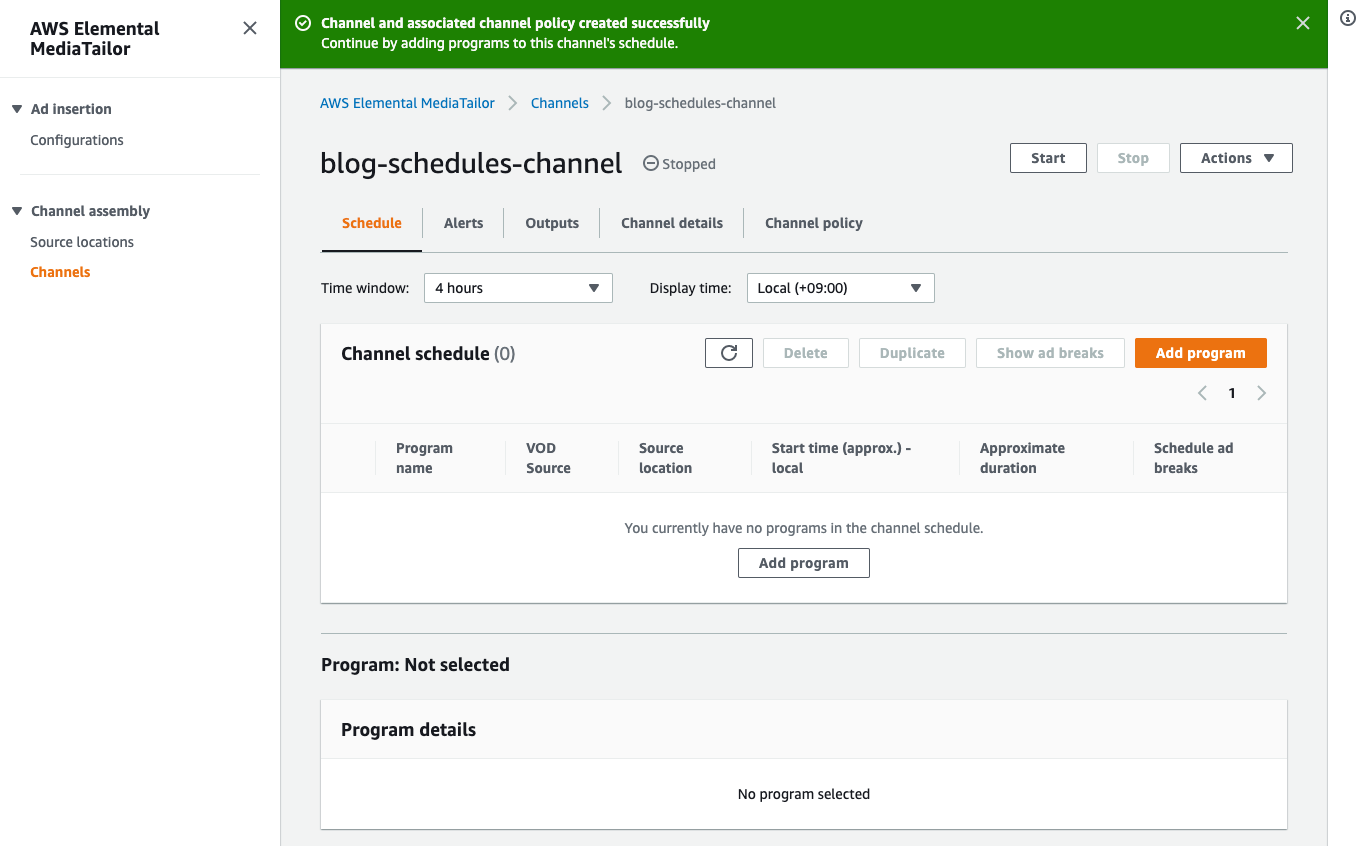Collapse the Ad insertion sidebar section
Image resolution: width=1368 pixels, height=846 pixels.
(x=14, y=108)
